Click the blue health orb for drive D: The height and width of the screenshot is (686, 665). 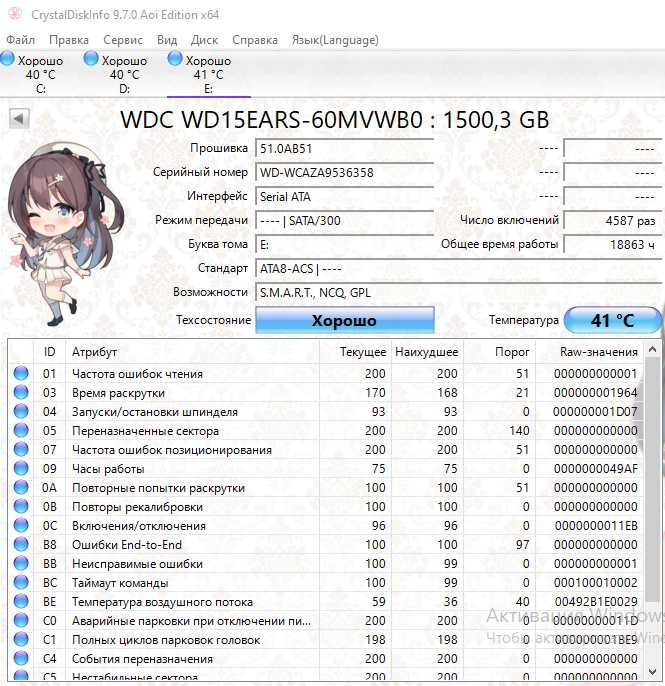point(91,59)
